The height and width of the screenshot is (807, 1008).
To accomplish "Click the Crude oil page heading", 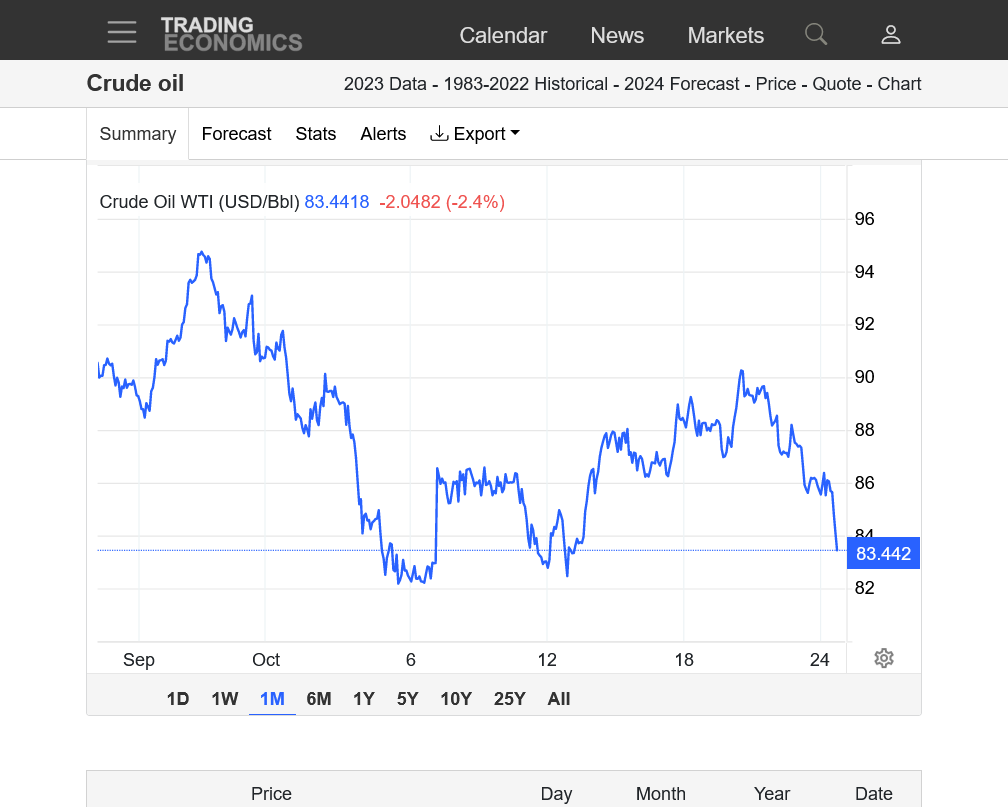I will (x=135, y=84).
